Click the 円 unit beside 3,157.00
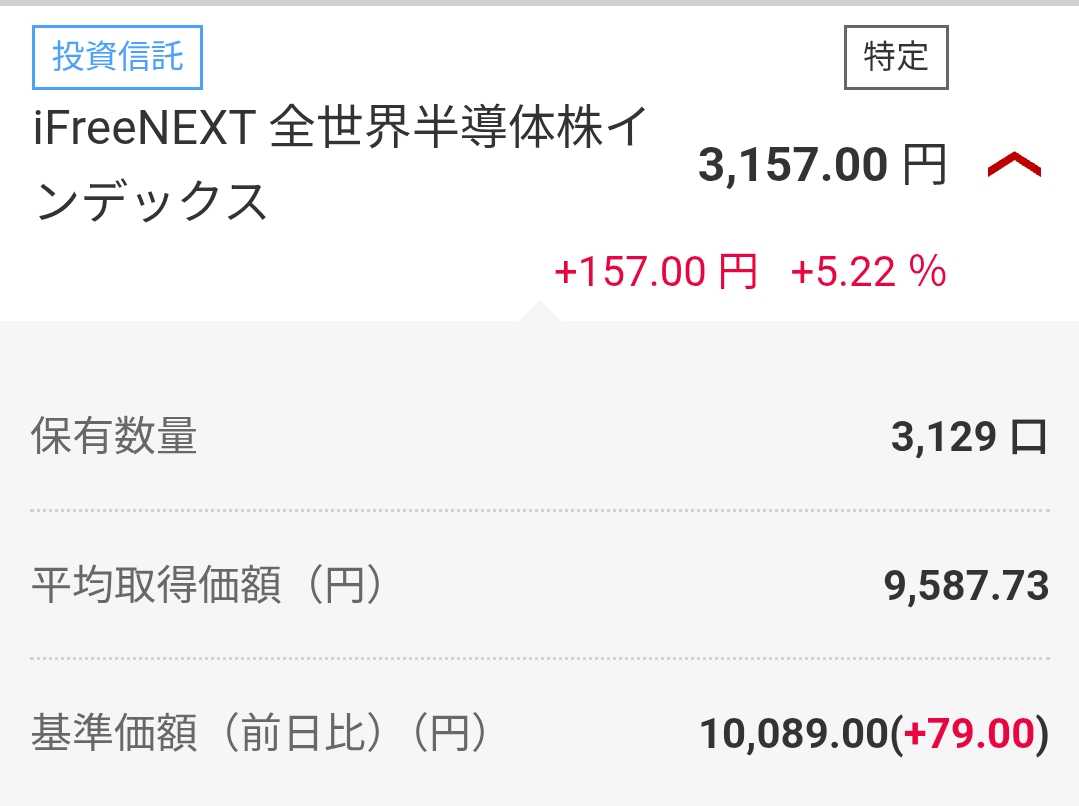1079x806 pixels. (924, 166)
